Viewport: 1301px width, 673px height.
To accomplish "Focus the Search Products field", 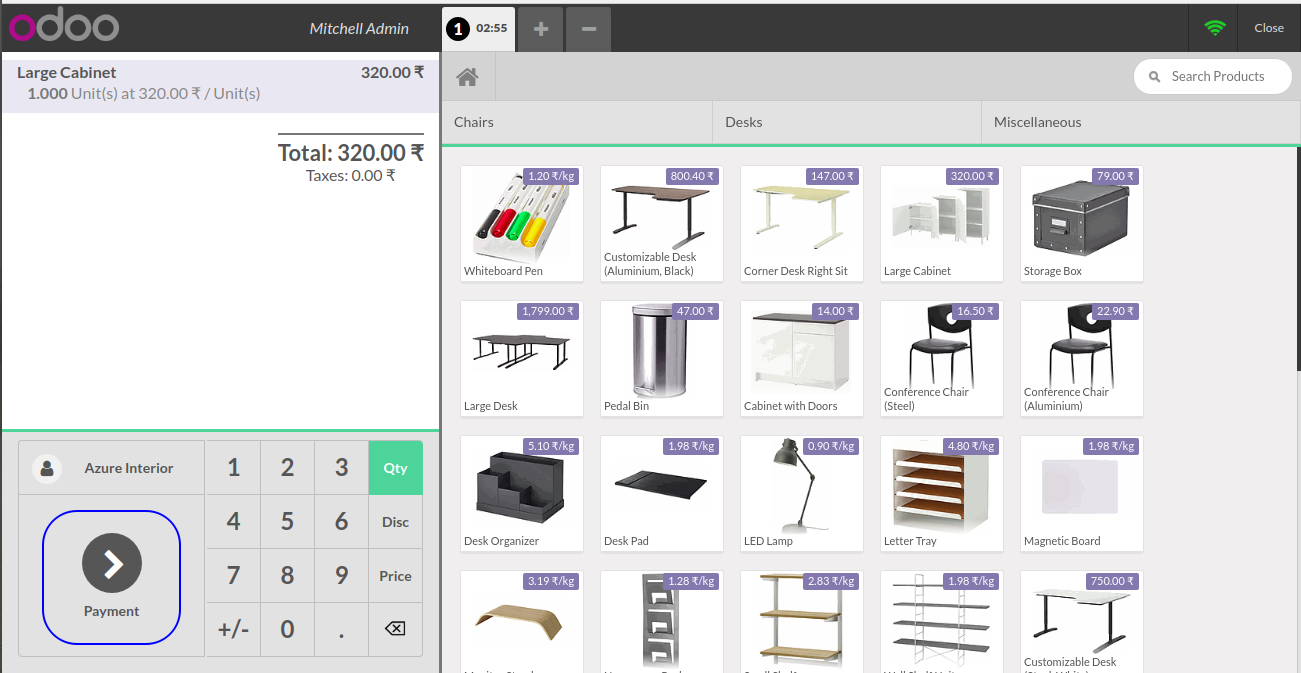I will click(x=1212, y=76).
